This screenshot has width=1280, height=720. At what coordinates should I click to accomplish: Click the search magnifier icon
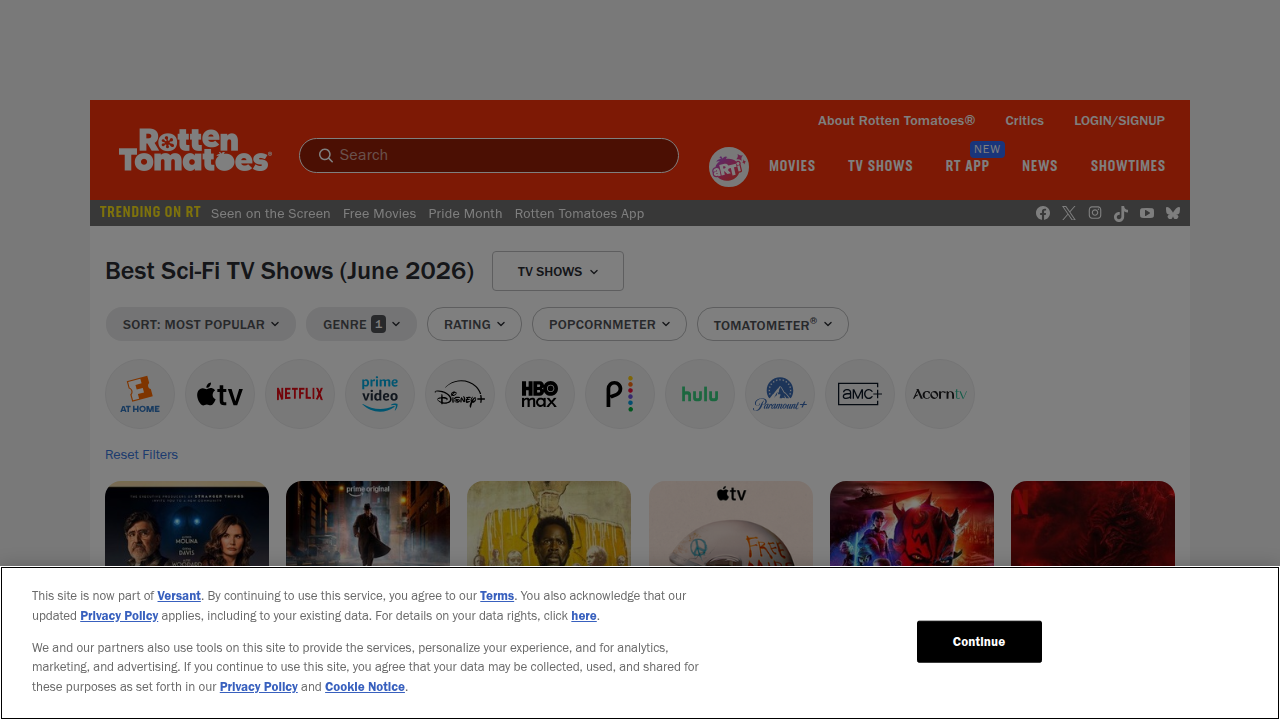(326, 155)
